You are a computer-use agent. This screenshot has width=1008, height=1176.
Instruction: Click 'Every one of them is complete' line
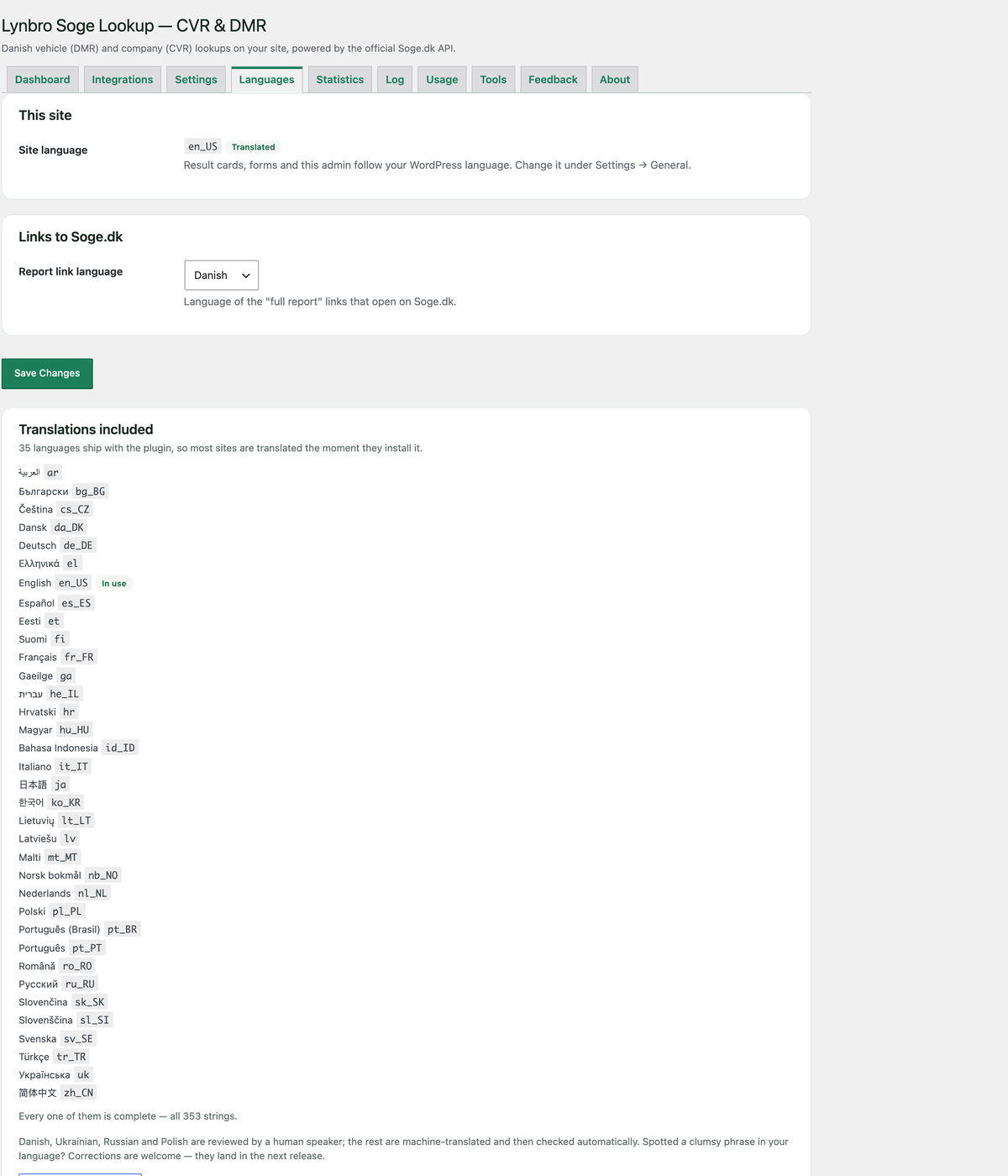pyautogui.click(x=128, y=1116)
